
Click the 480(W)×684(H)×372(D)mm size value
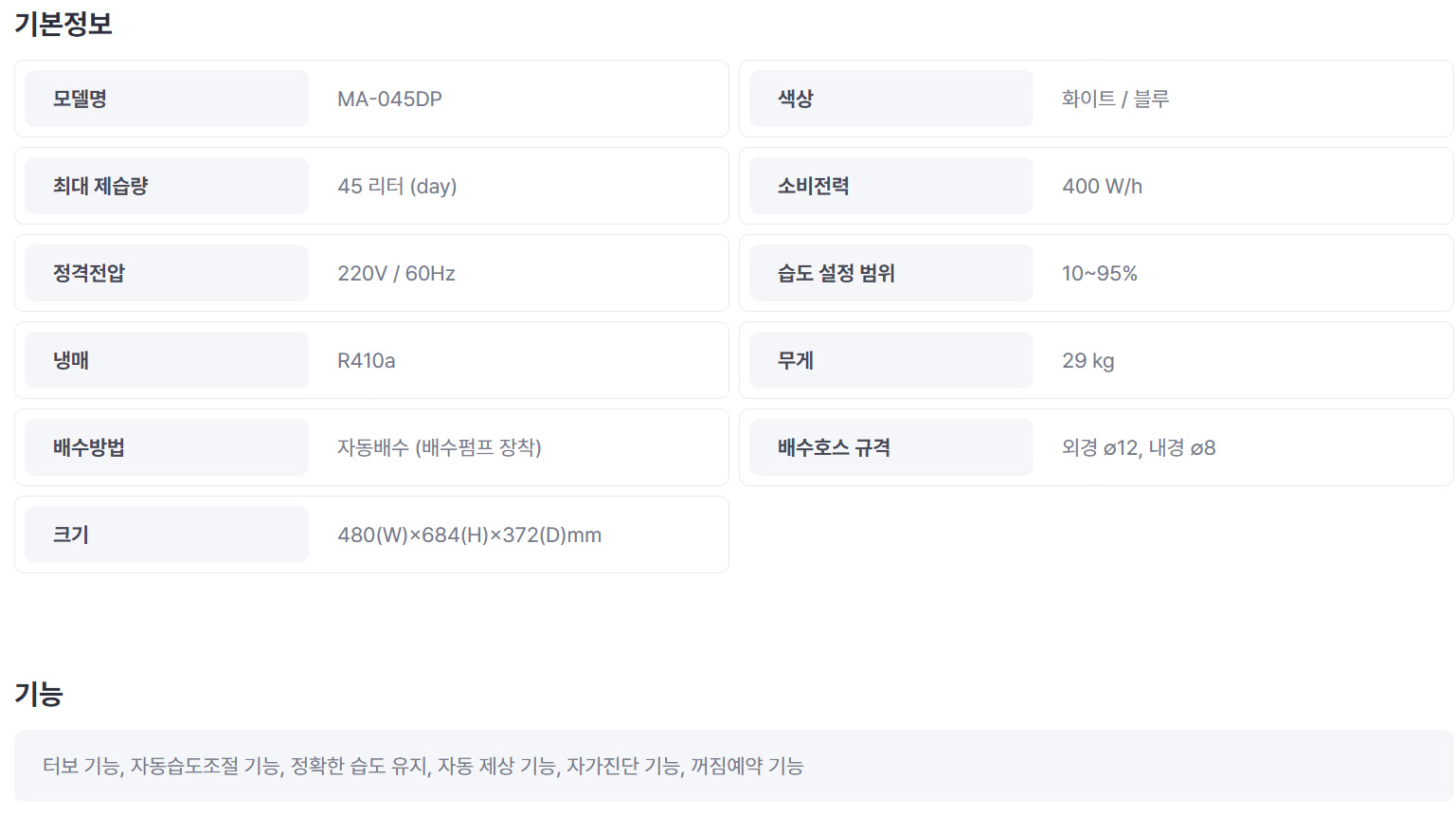469,535
